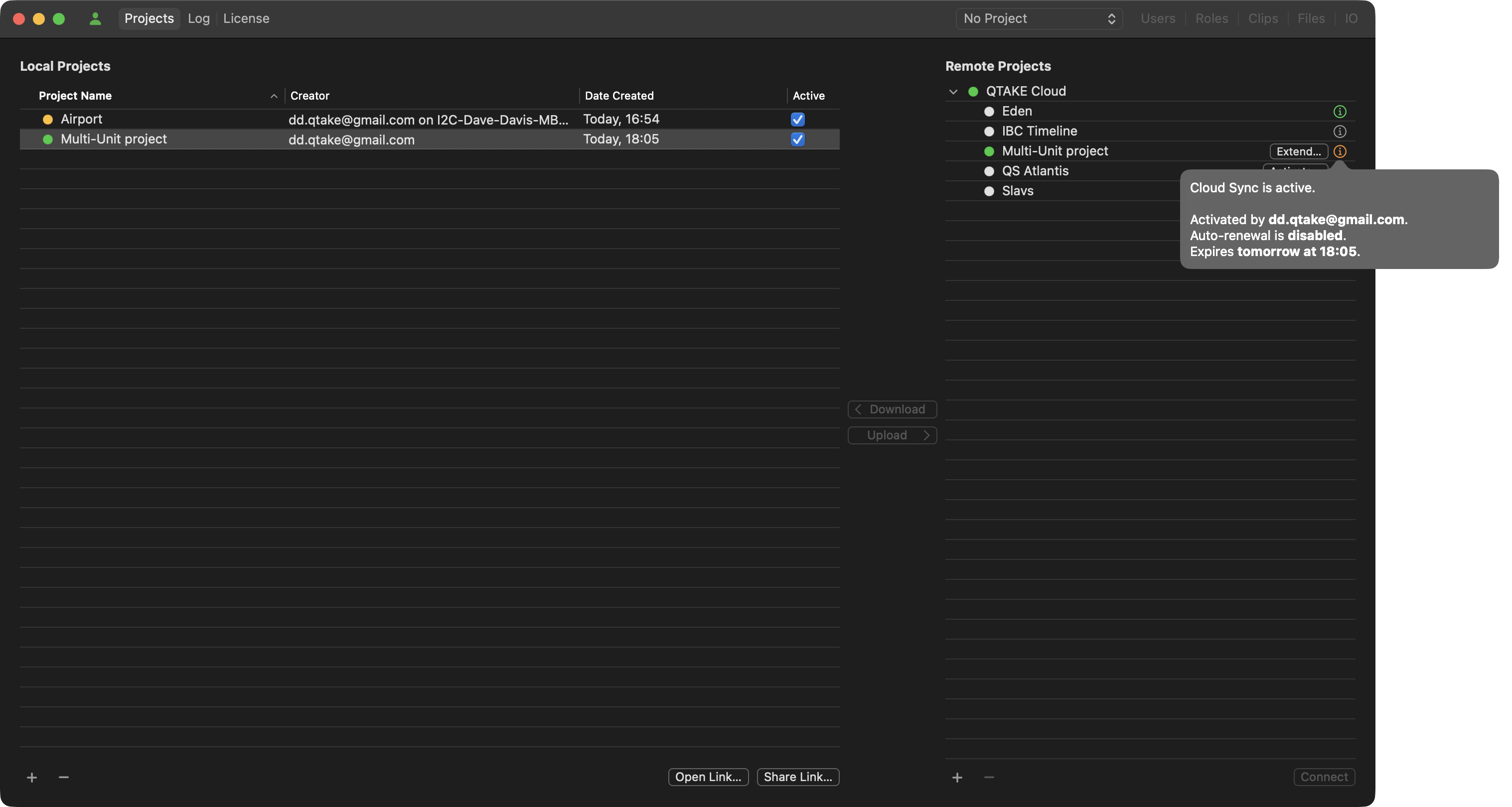Click the info icon for IBC Timeline
Viewport: 1512px width, 807px height.
click(x=1340, y=132)
